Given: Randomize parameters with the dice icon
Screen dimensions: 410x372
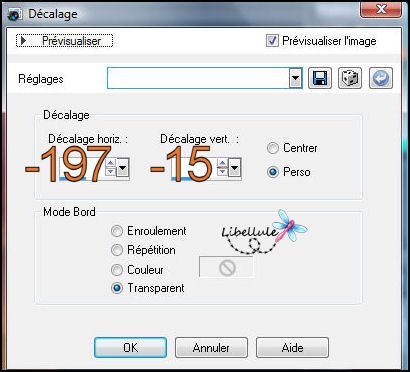Looking at the screenshot, I should [350, 78].
